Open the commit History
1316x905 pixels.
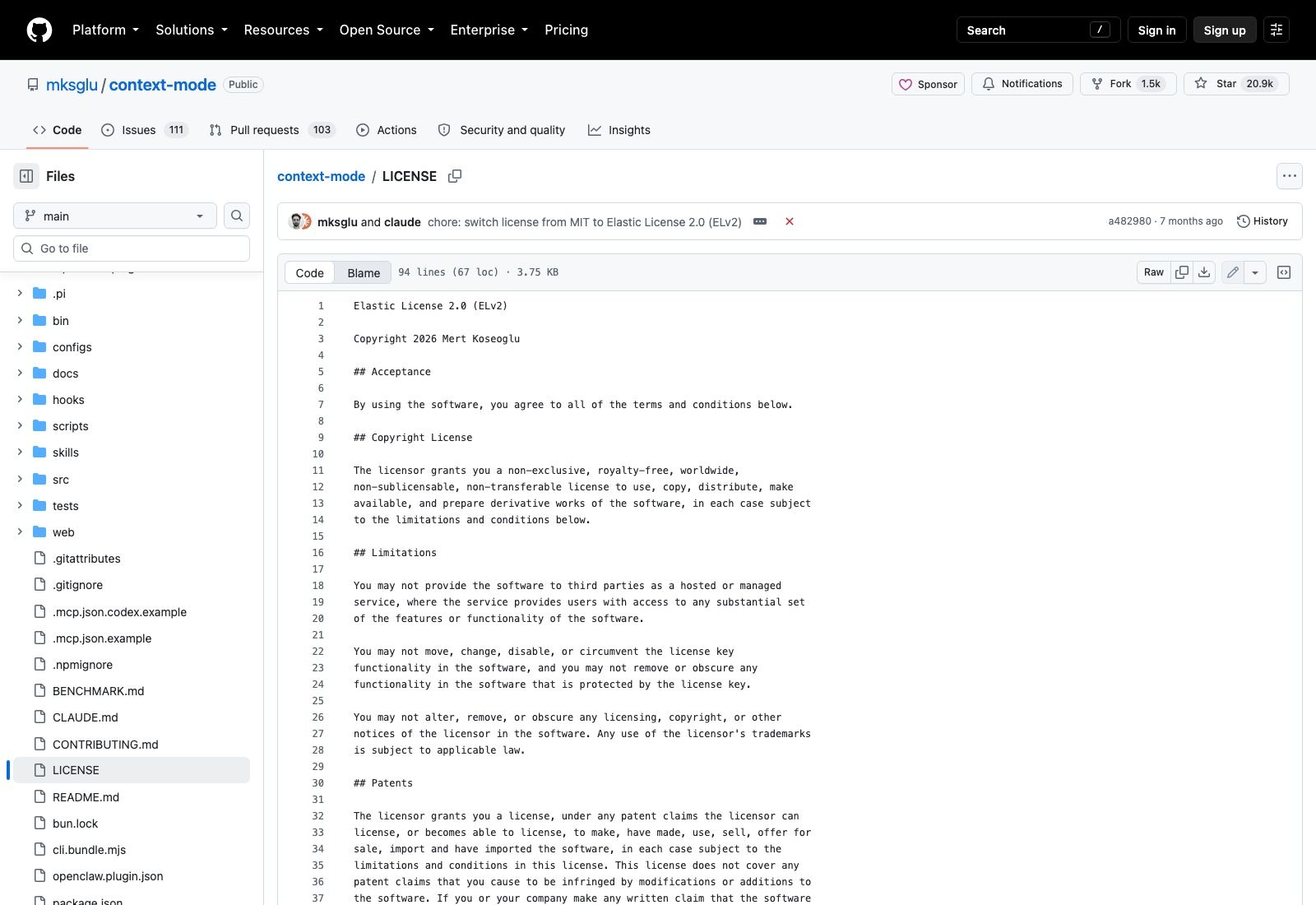1263,221
